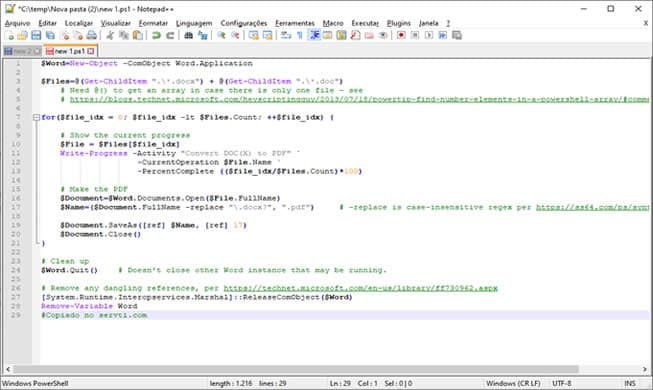Screen dimensions: 653x390
Task: Click the Save All toolbar icon
Action: (x=50, y=35)
